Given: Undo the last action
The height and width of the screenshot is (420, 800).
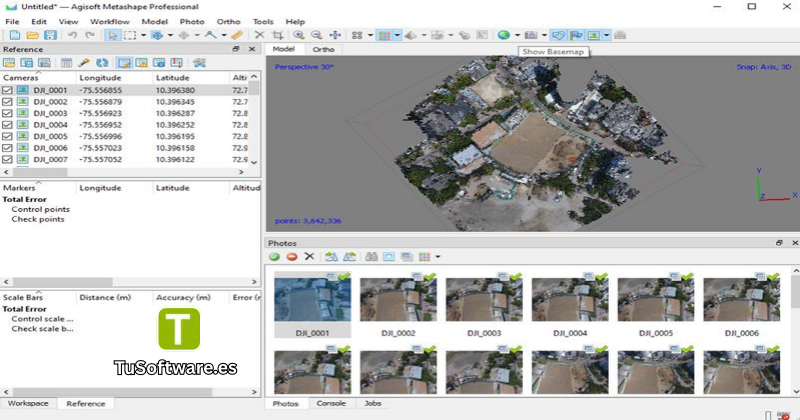Looking at the screenshot, I should coord(72,35).
